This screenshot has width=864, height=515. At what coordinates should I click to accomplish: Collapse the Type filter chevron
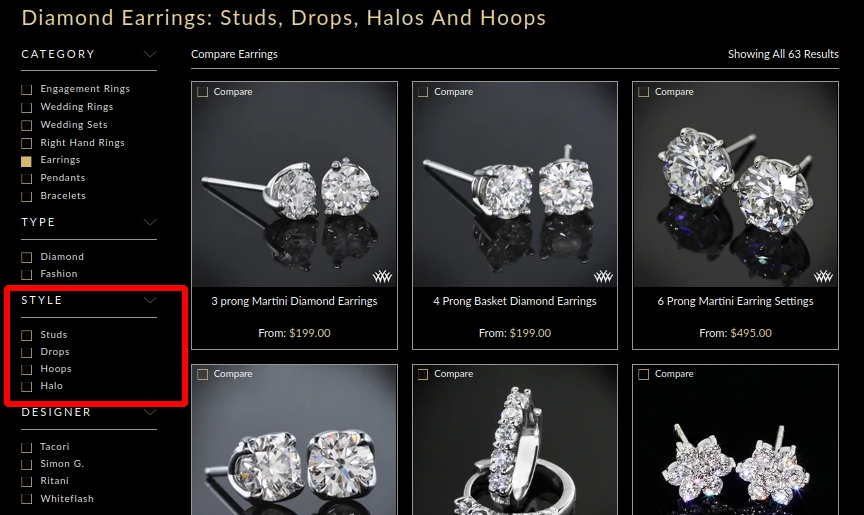pos(150,222)
